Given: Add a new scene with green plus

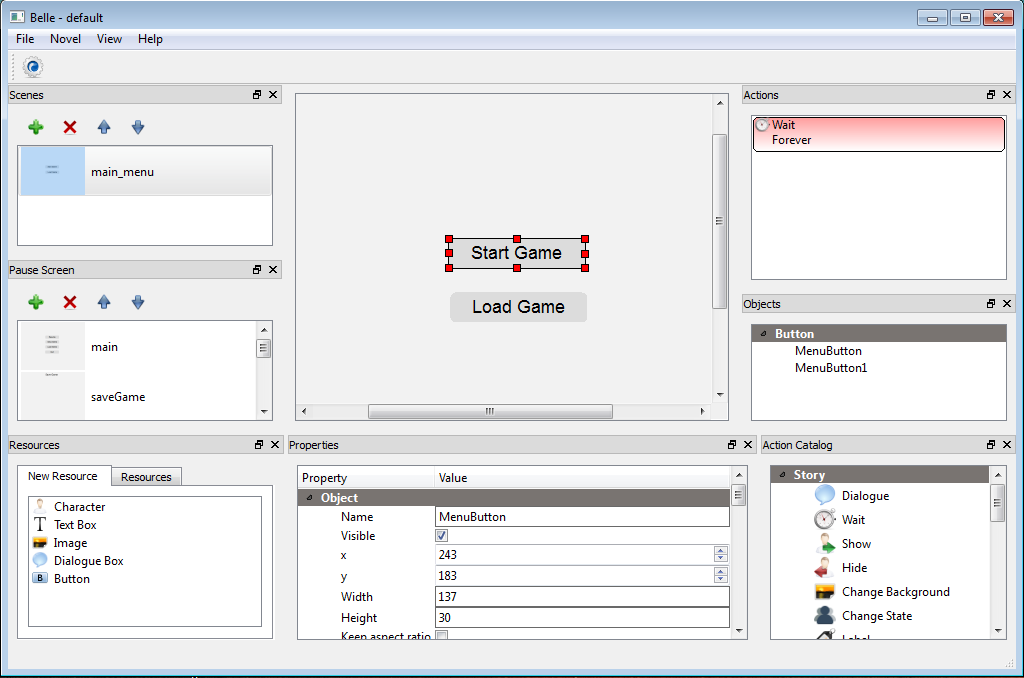Looking at the screenshot, I should coord(36,127).
